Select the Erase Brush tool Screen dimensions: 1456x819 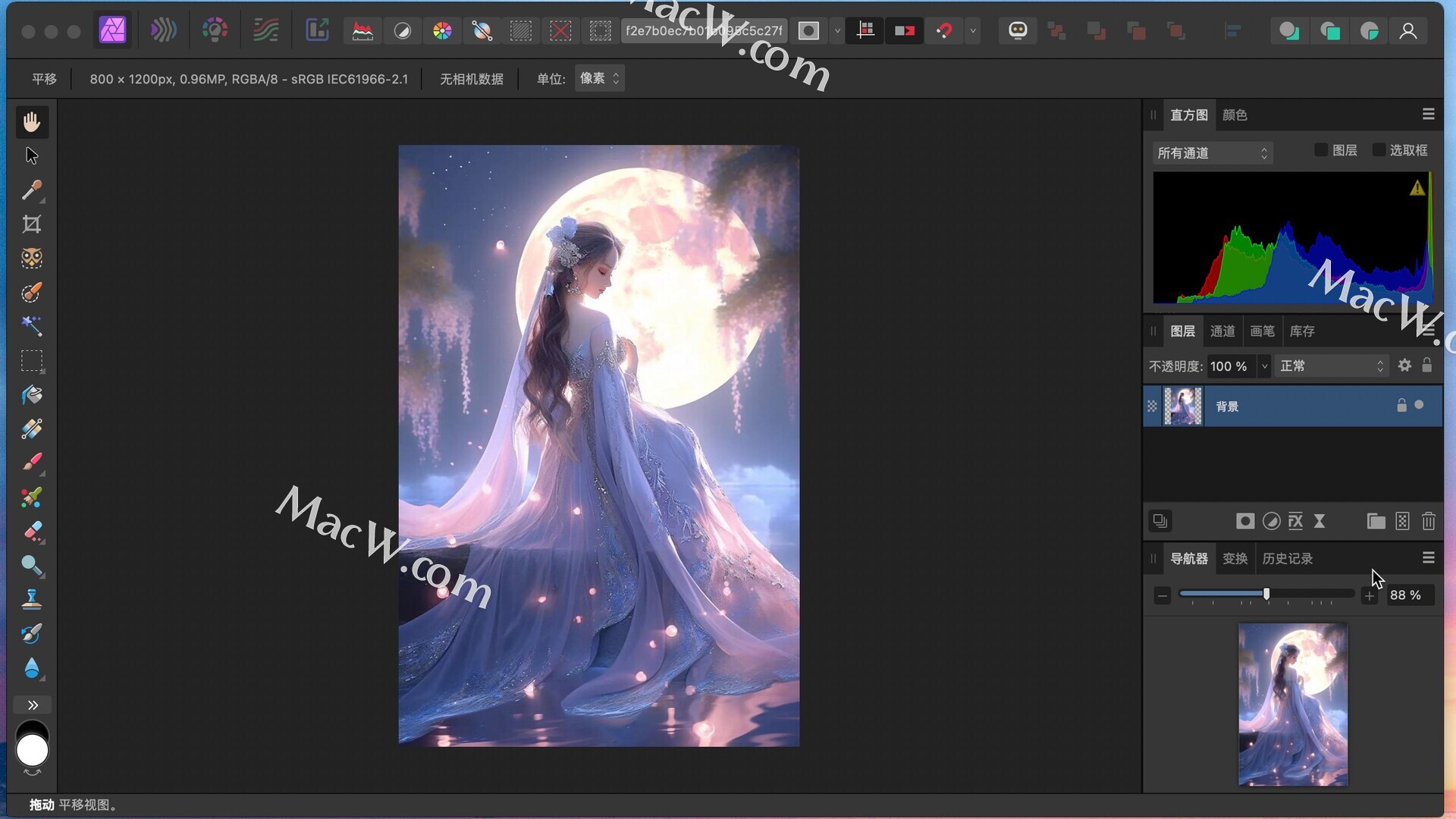pyautogui.click(x=32, y=532)
